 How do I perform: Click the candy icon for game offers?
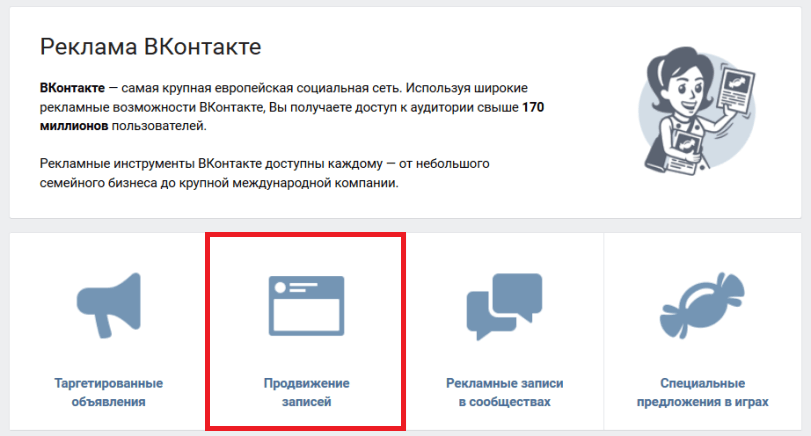[x=702, y=306]
